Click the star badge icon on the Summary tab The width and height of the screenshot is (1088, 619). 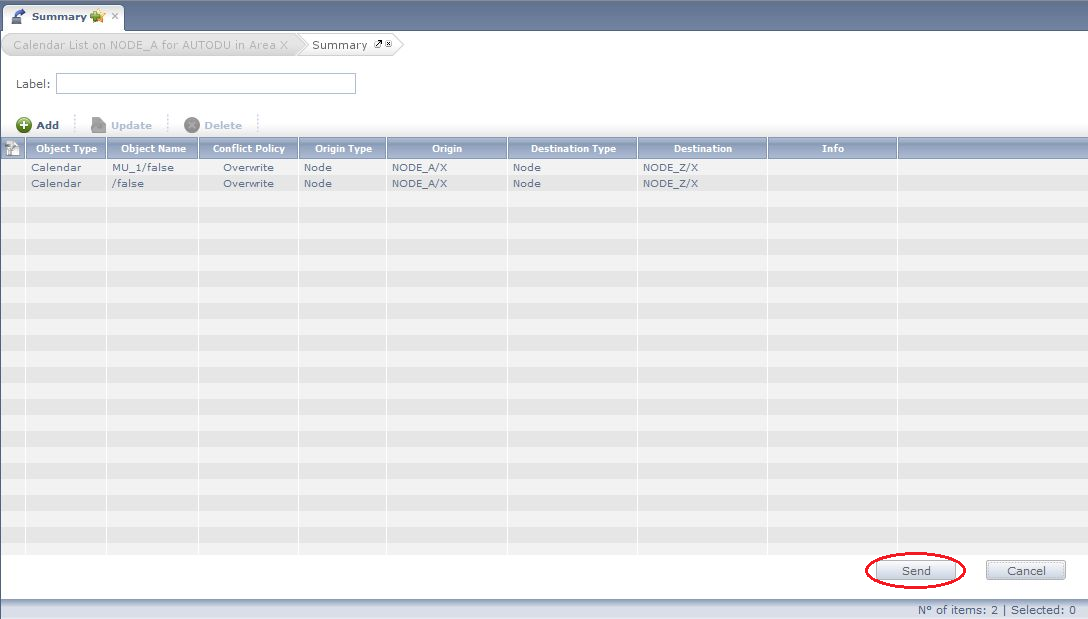pyautogui.click(x=95, y=15)
